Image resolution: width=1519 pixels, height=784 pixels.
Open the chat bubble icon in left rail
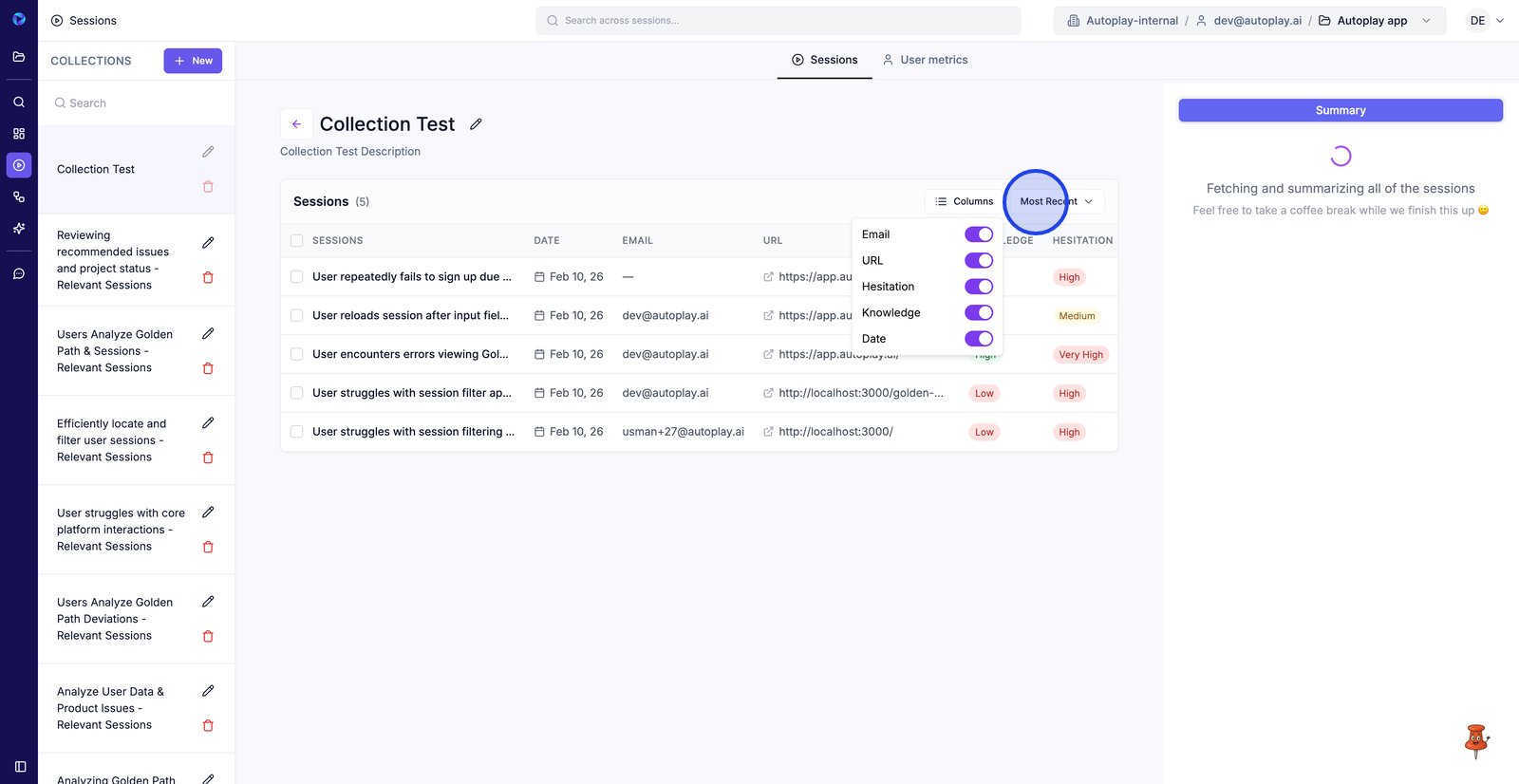coord(19,273)
